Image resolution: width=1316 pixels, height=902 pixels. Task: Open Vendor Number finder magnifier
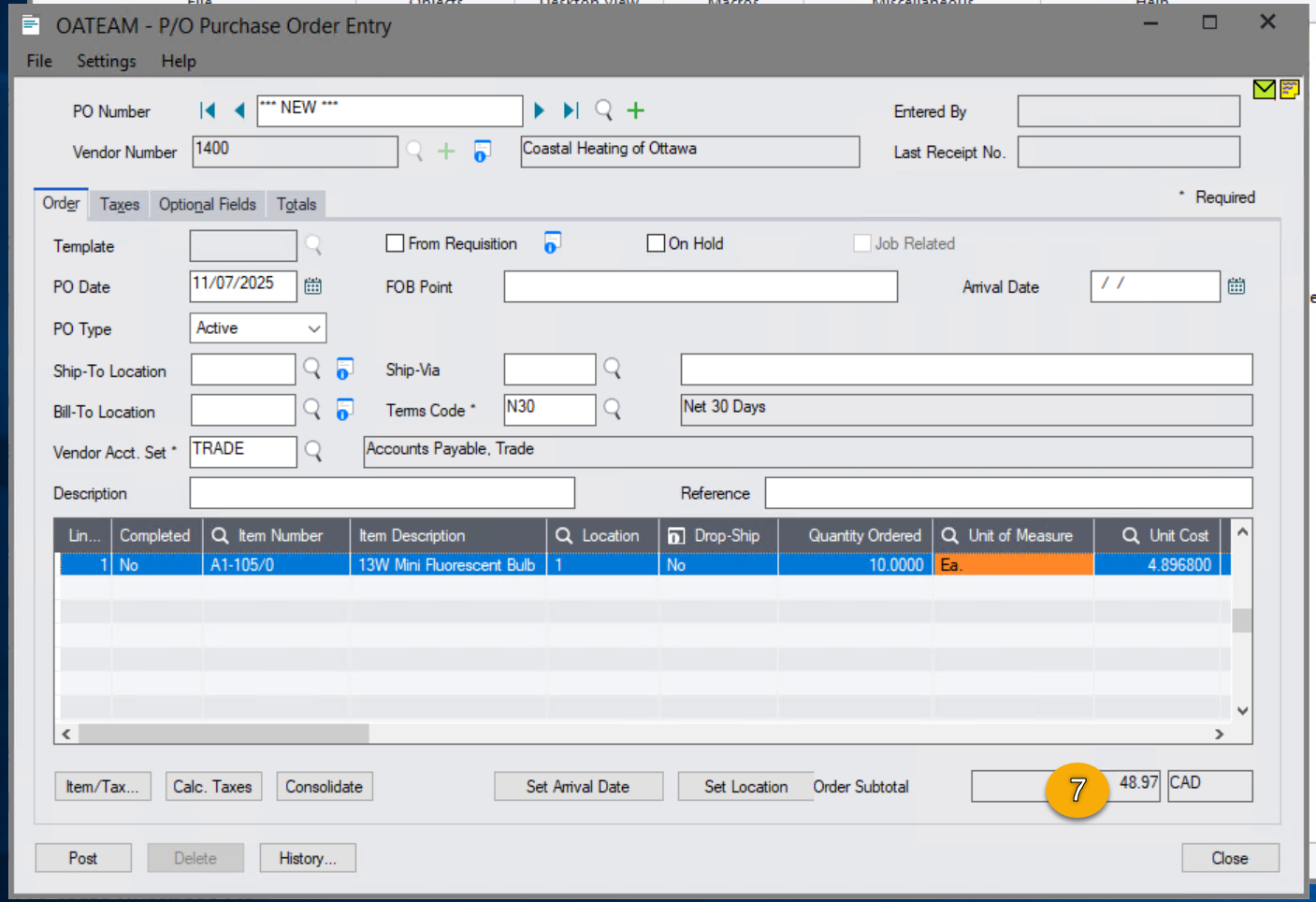point(414,151)
